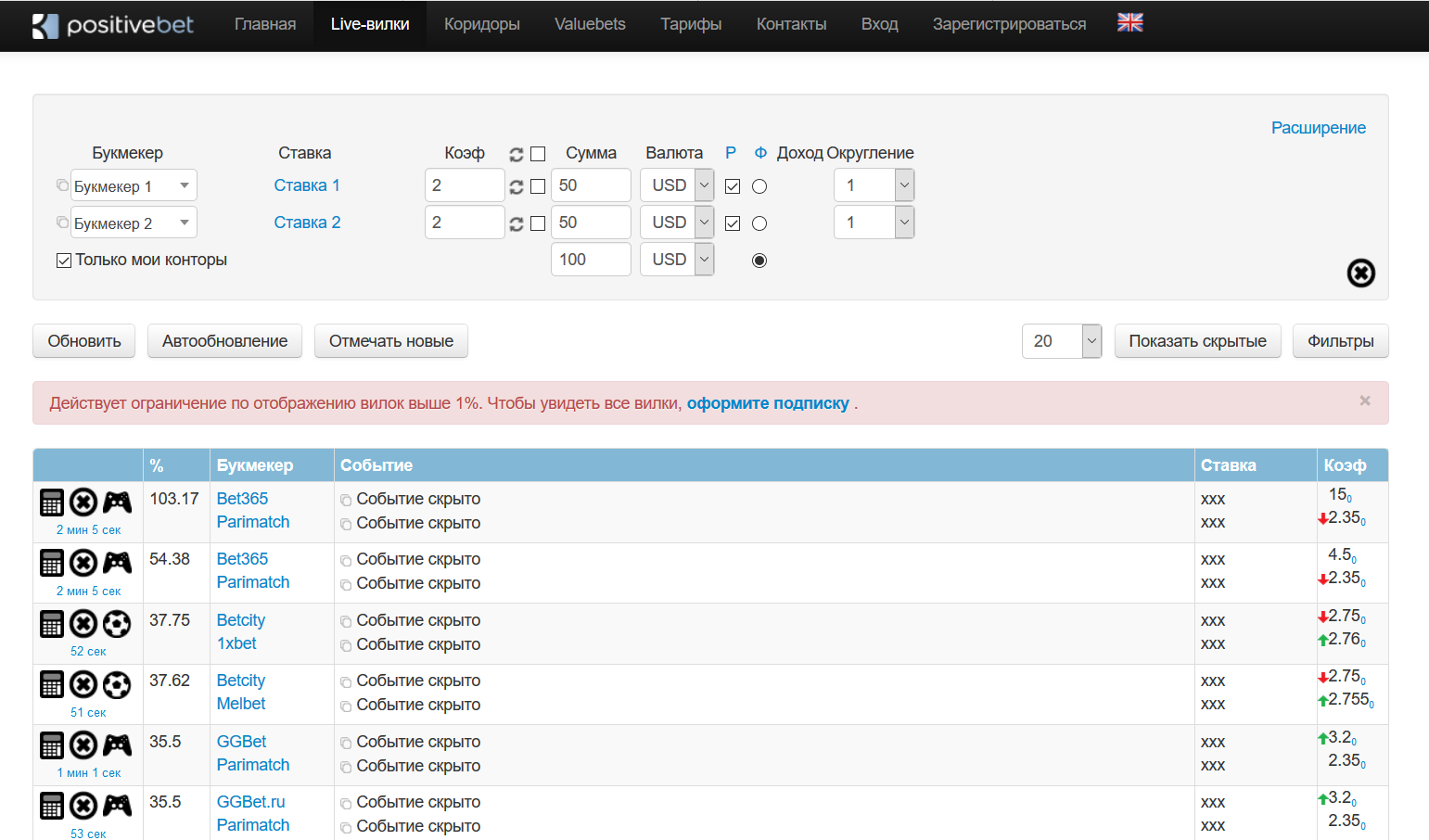Hide the GGBet Parimatch 35.5 row
The width and height of the screenshot is (1429, 840).
83,745
